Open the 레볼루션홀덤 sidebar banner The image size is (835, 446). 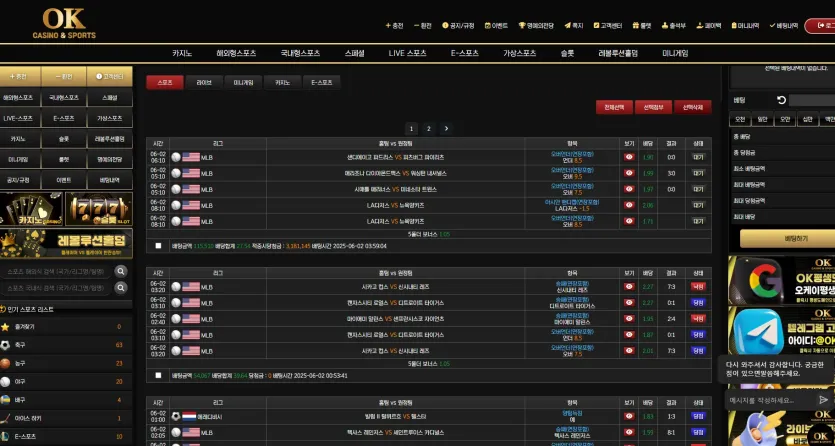click(x=66, y=243)
